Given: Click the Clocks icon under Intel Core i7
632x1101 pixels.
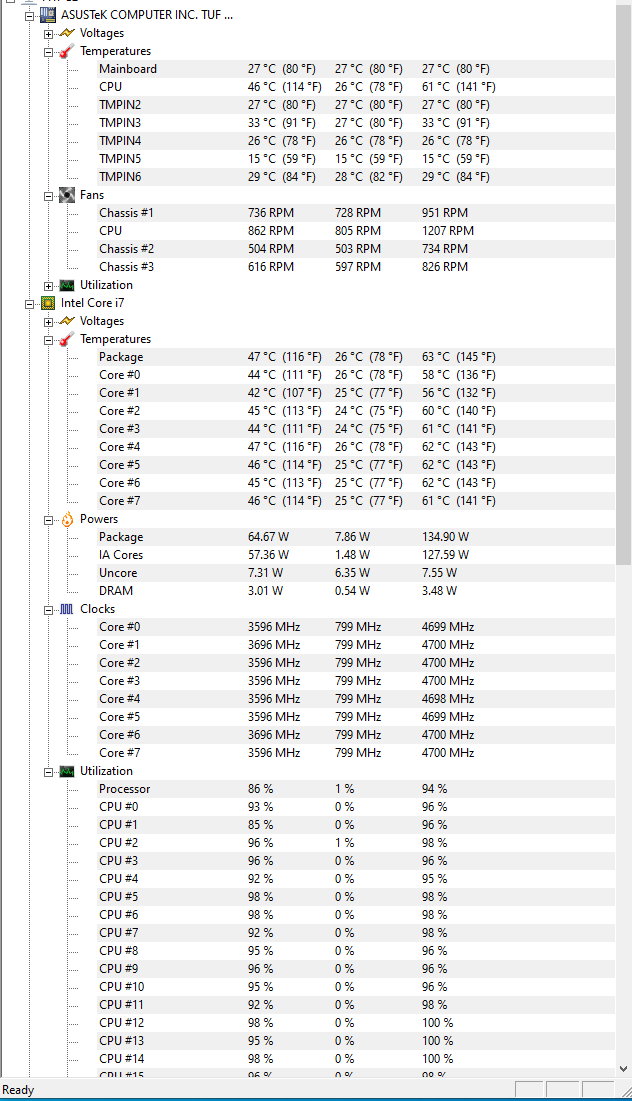Looking at the screenshot, I should (66, 608).
